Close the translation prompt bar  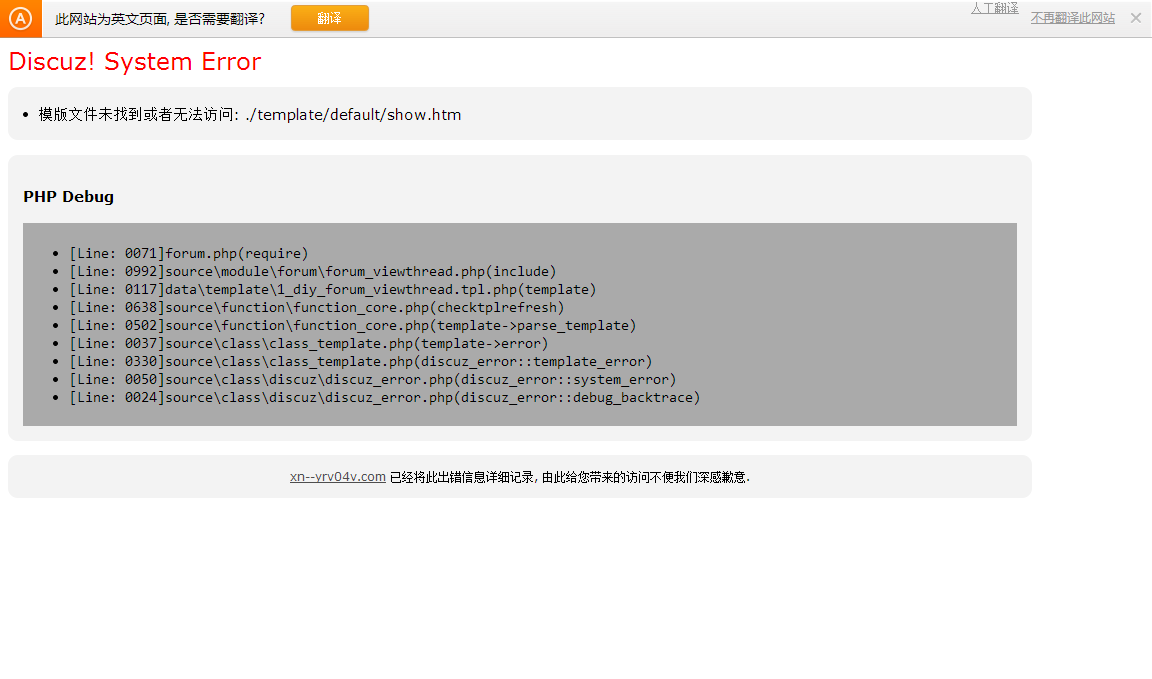[1136, 18]
